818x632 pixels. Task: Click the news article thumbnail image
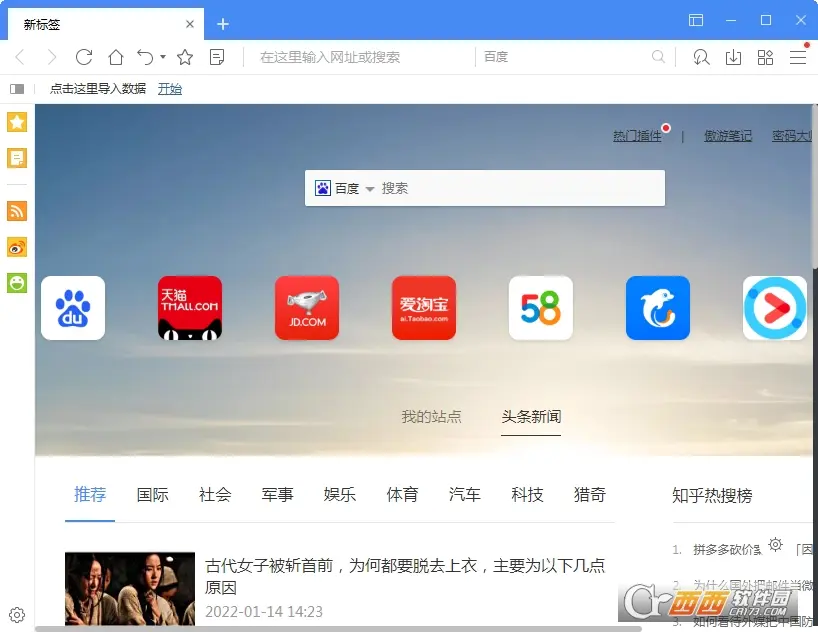coord(130,589)
